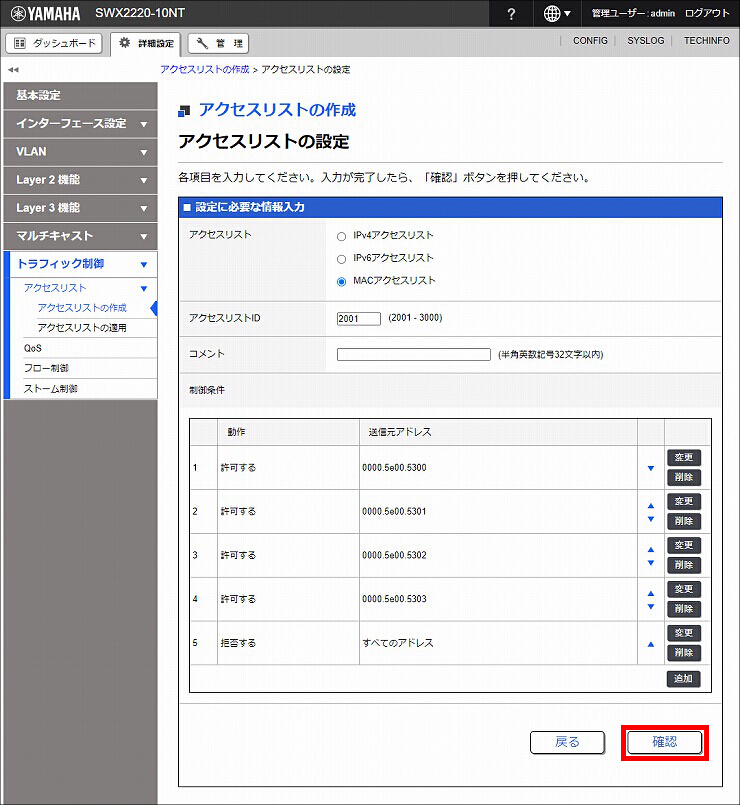Move rule 2 up with blue arrow
740x805 pixels.
pos(651,506)
